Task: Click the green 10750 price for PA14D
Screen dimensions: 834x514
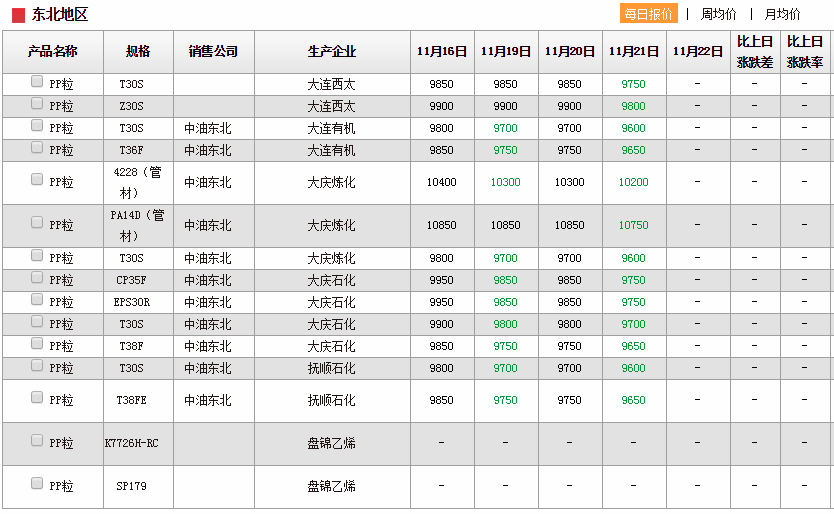Action: tap(633, 226)
